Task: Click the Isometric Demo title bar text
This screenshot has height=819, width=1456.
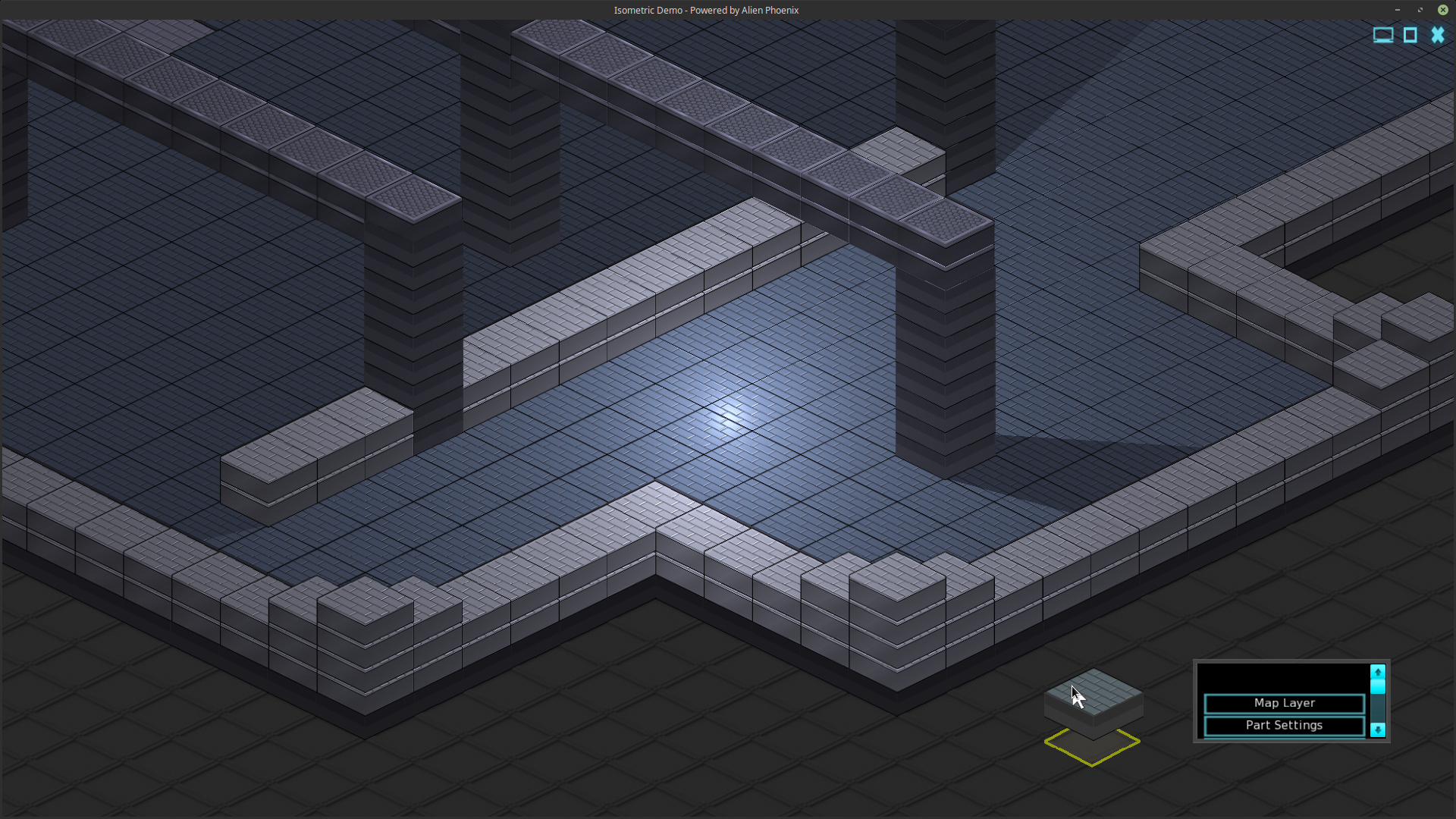Action: tap(705, 10)
